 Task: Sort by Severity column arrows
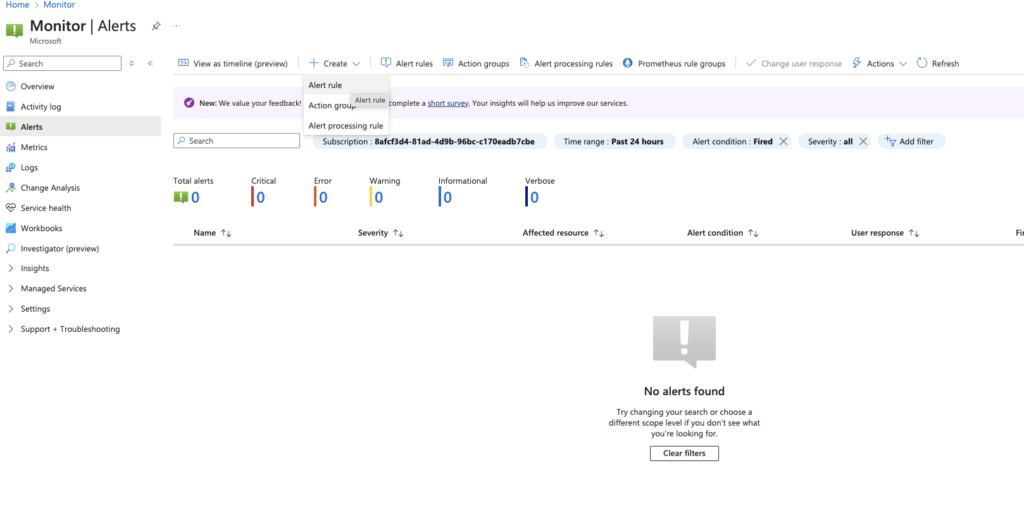398,233
